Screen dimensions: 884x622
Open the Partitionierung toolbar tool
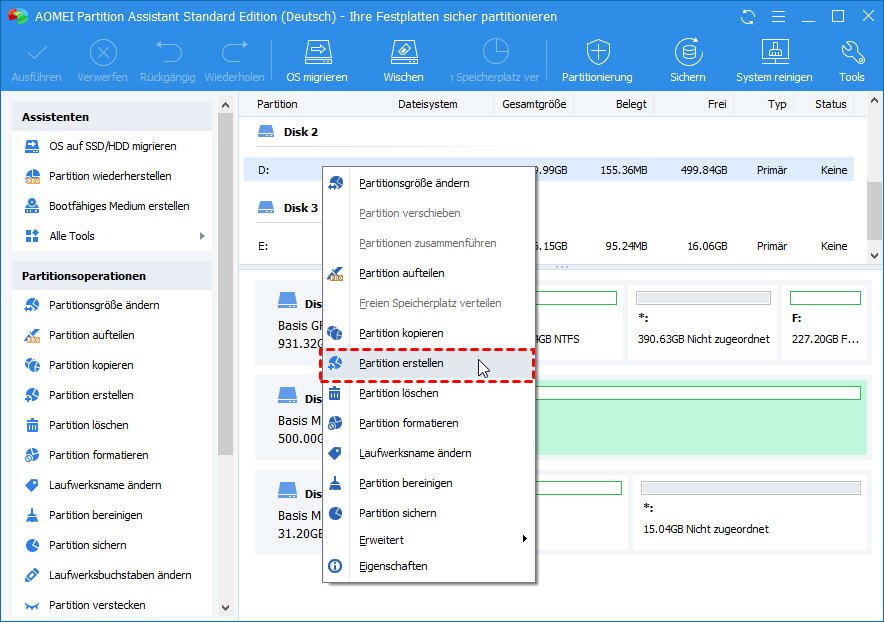pos(597,61)
